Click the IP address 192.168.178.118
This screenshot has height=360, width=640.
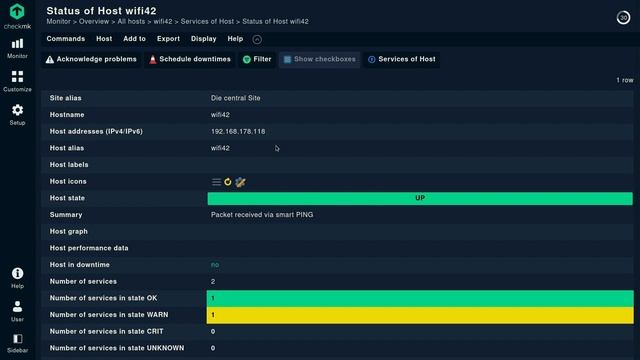pyautogui.click(x=238, y=131)
